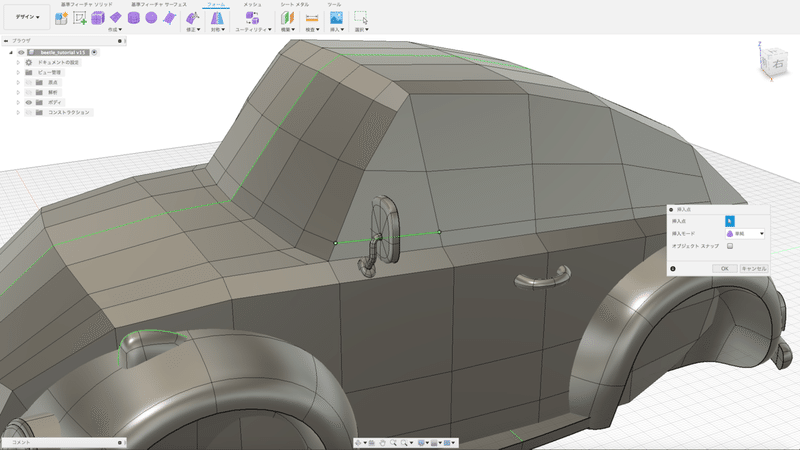800x450 pixels.
Task: Select the Box primitive tool in toolbar
Action: pos(98,18)
